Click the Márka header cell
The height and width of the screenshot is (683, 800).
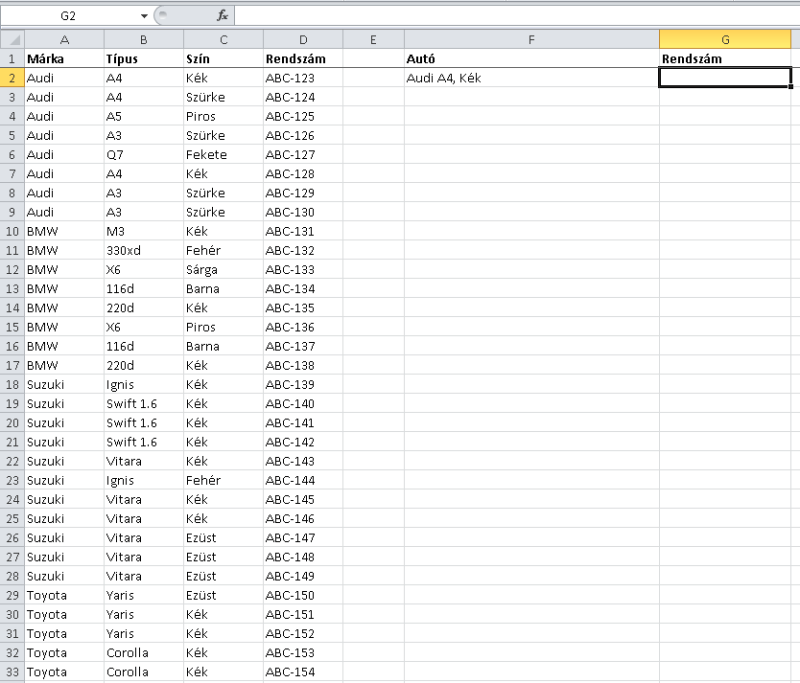pyautogui.click(x=64, y=59)
